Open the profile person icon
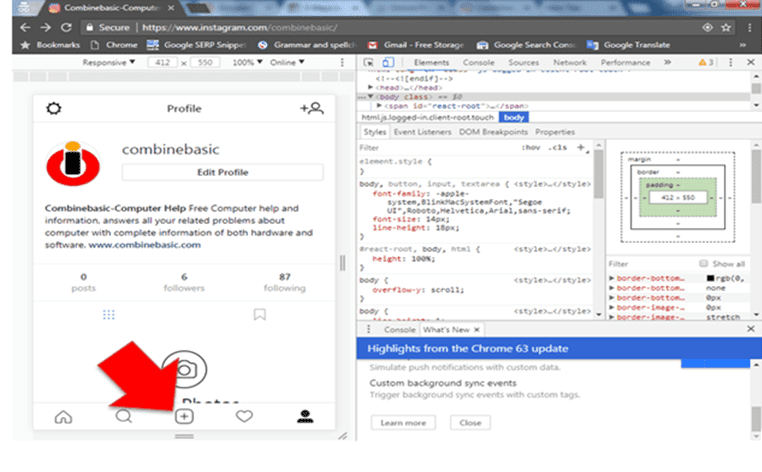This screenshot has height=472, width=762. tap(305, 416)
